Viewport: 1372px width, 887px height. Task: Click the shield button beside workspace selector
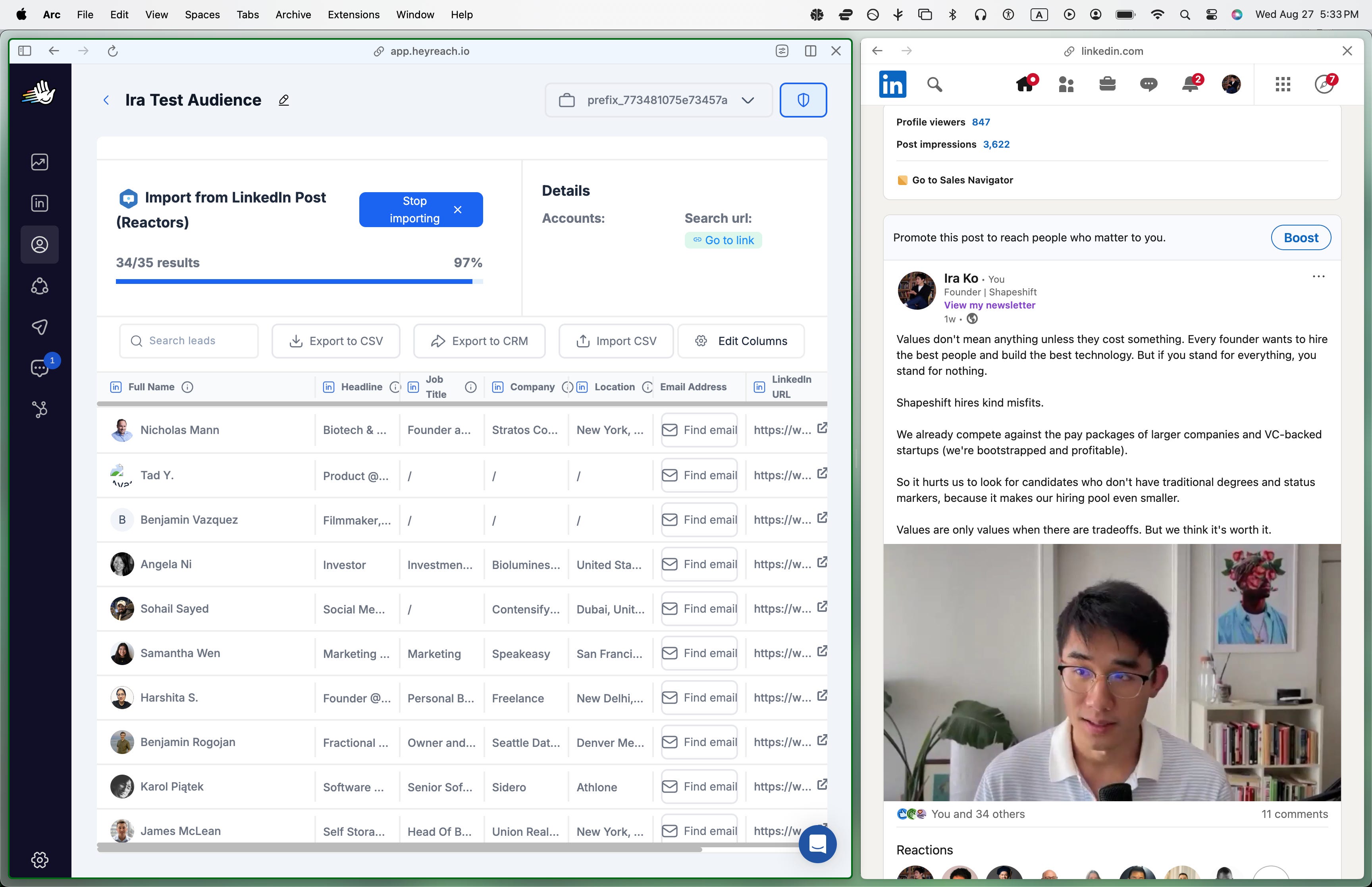coord(803,100)
